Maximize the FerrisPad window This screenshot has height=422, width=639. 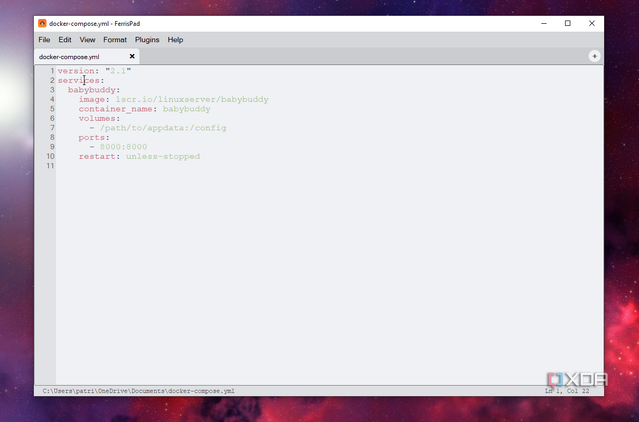[567, 23]
